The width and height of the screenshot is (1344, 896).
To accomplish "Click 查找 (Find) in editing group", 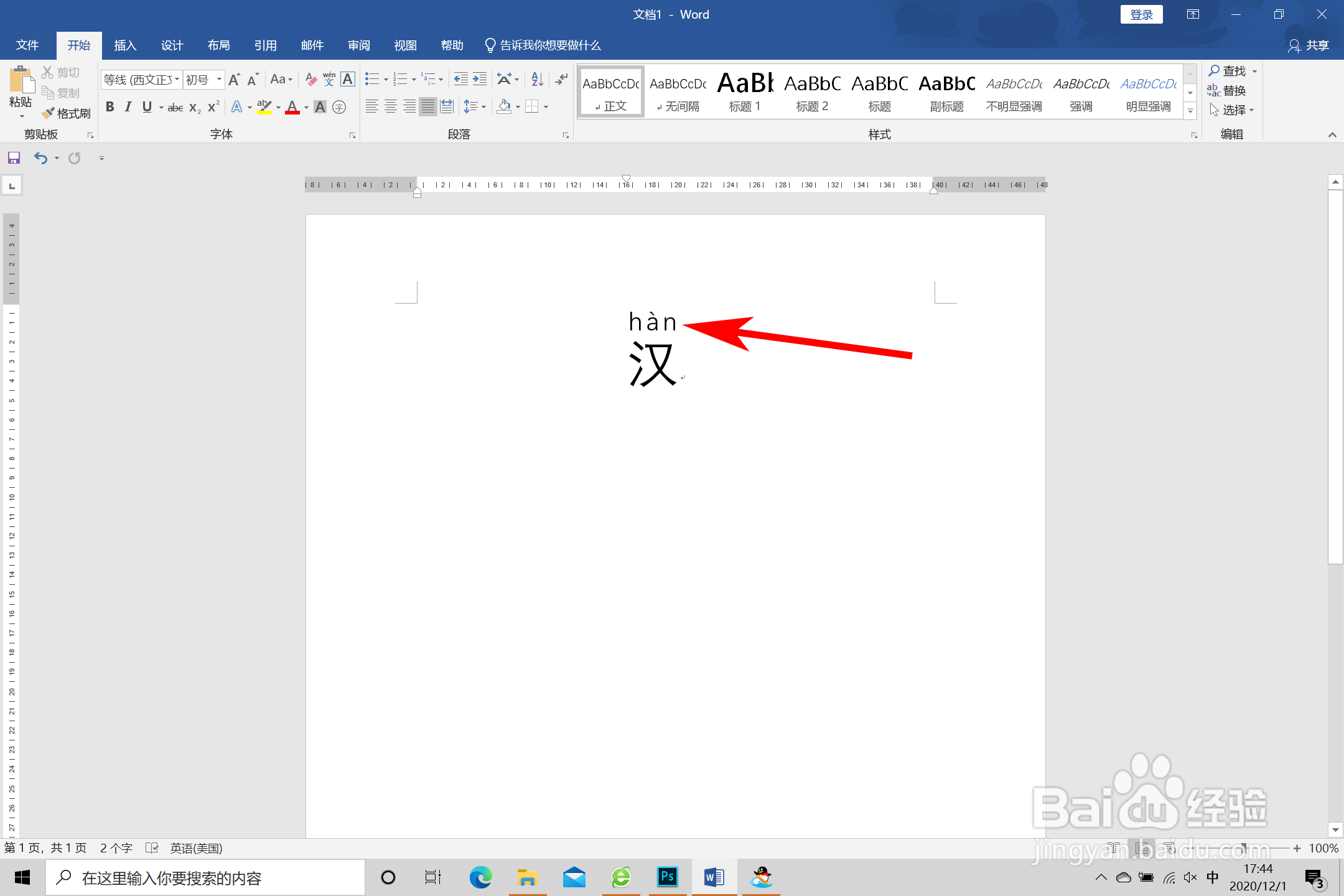I will click(x=1227, y=71).
